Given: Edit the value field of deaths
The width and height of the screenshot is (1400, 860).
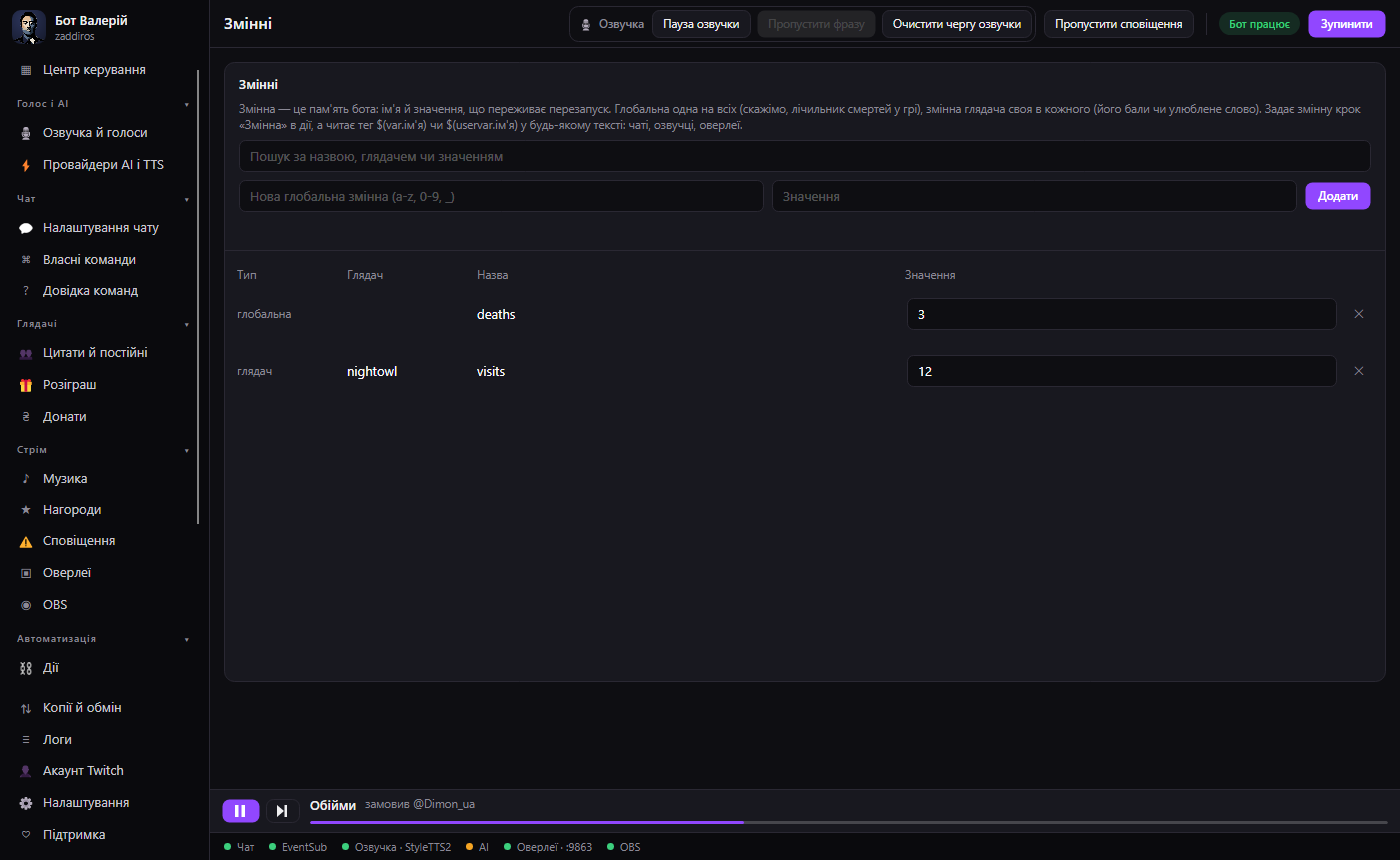Looking at the screenshot, I should [x=1121, y=314].
